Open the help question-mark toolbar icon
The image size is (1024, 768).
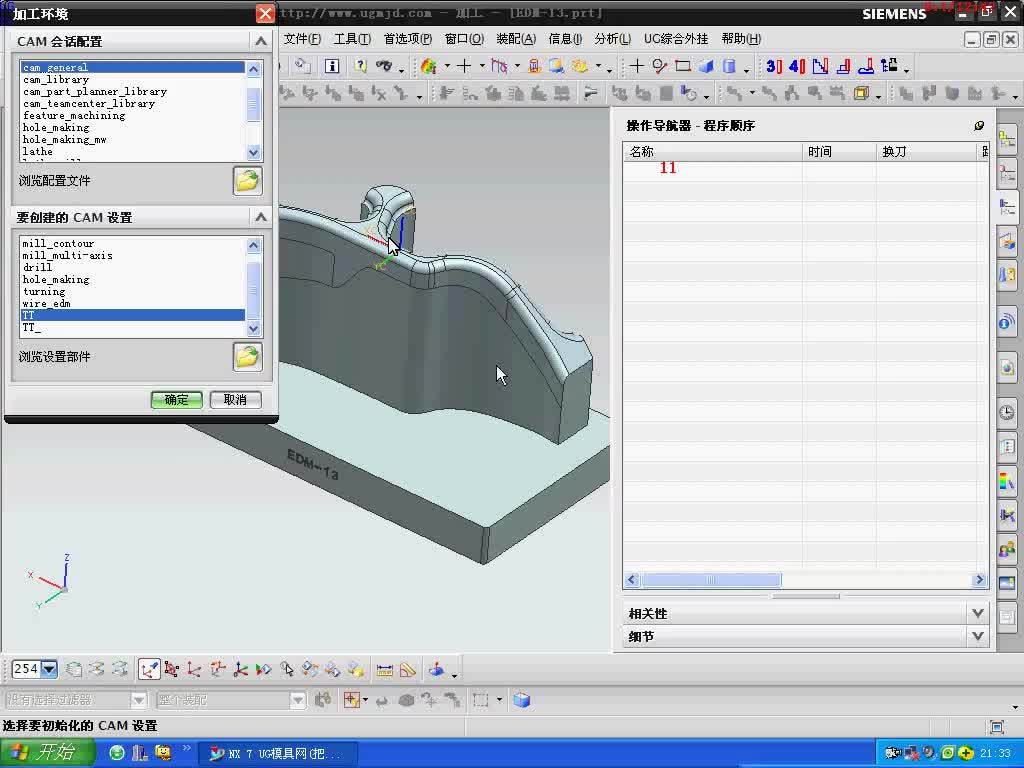tap(360, 66)
